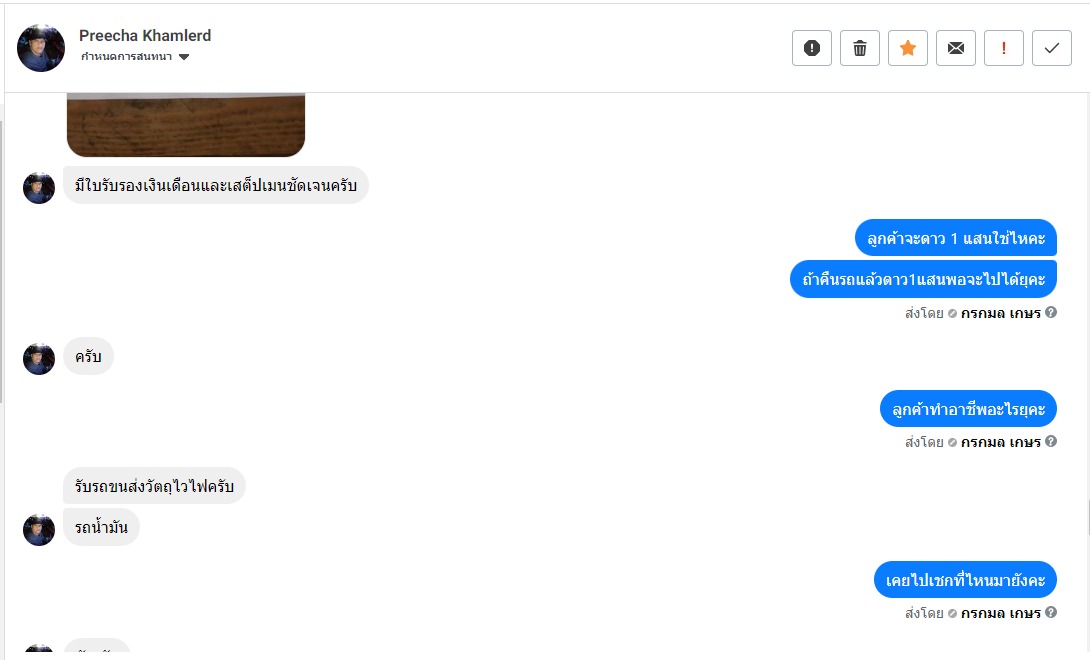This screenshot has width=1090, height=660.
Task: Click the รถน้ำมัน message bubble
Action: click(x=101, y=527)
